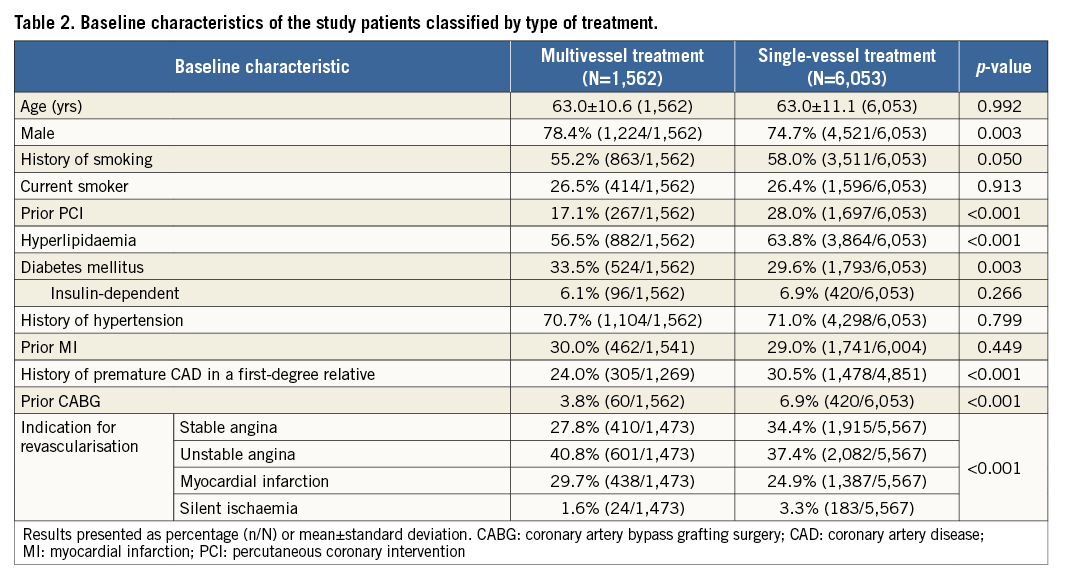Click the Baseline characteristic column header
The width and height of the screenshot is (1073, 582).
(262, 67)
